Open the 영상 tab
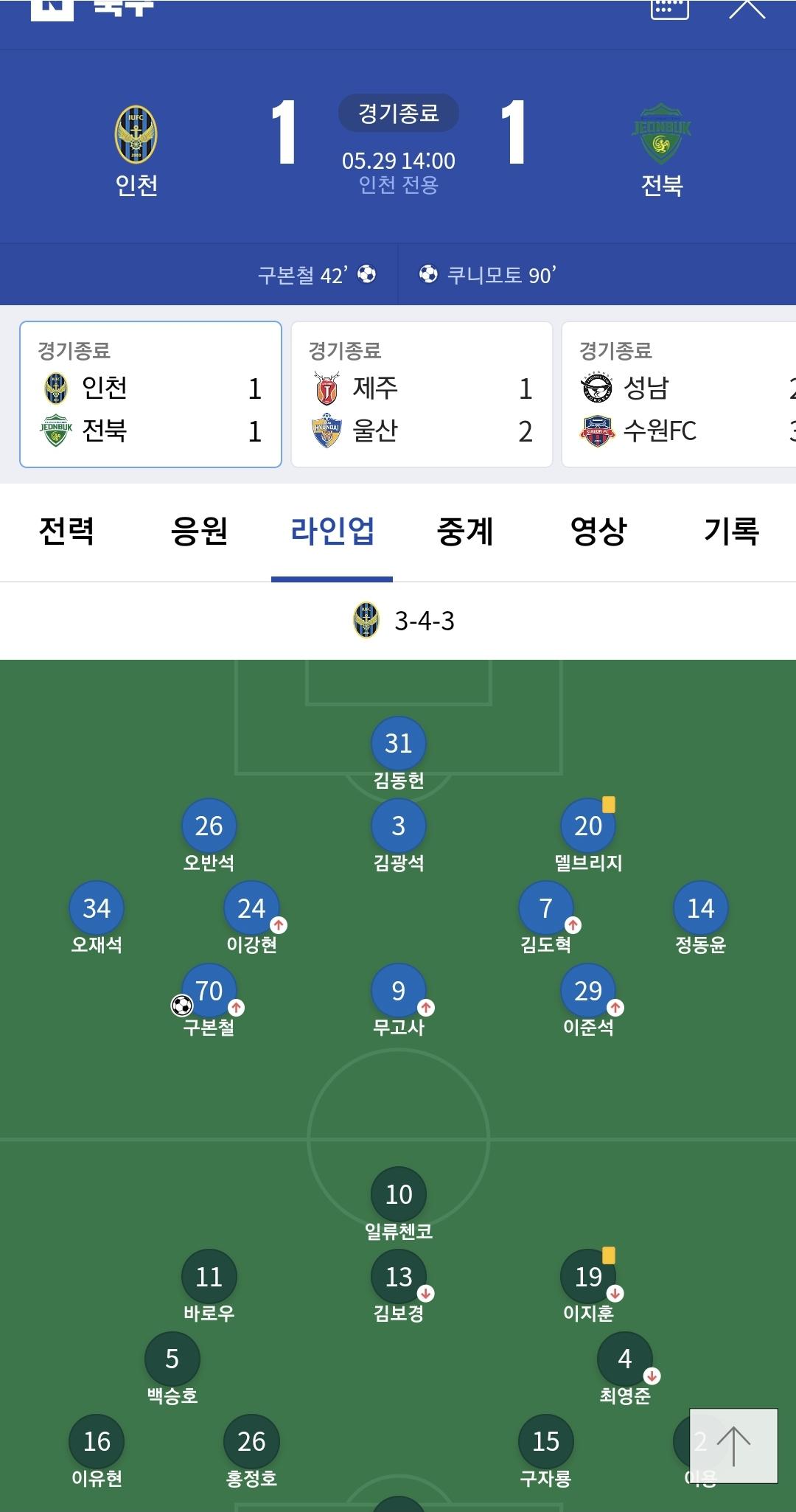Viewport: 796px width, 1512px height. tap(598, 532)
